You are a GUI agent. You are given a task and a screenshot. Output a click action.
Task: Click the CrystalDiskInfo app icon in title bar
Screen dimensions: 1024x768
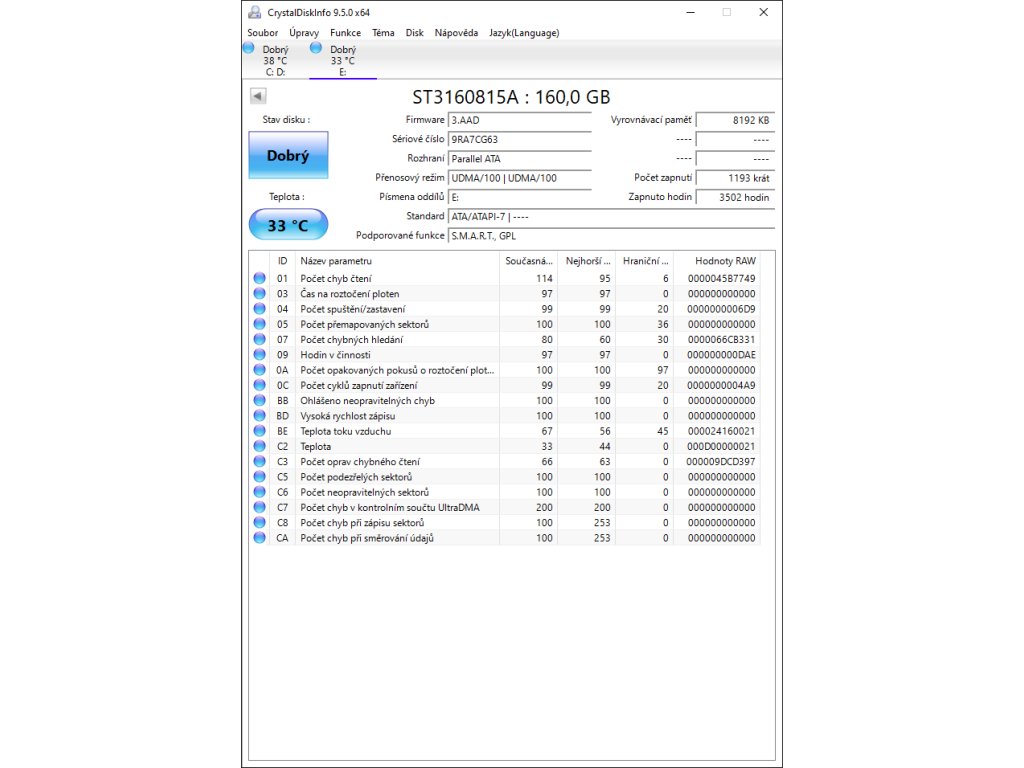pos(255,13)
